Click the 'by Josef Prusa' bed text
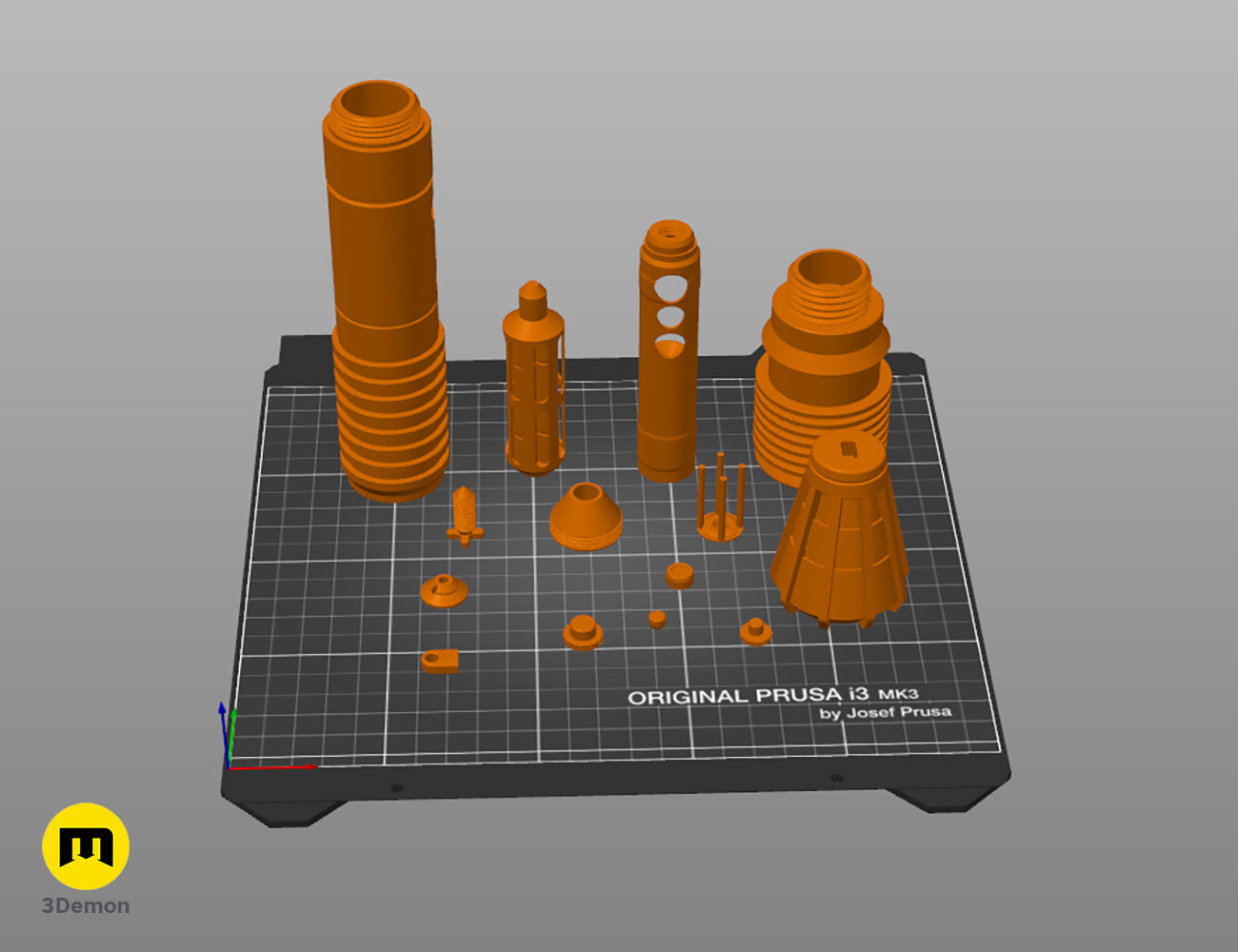The height and width of the screenshot is (952, 1238). click(x=885, y=712)
